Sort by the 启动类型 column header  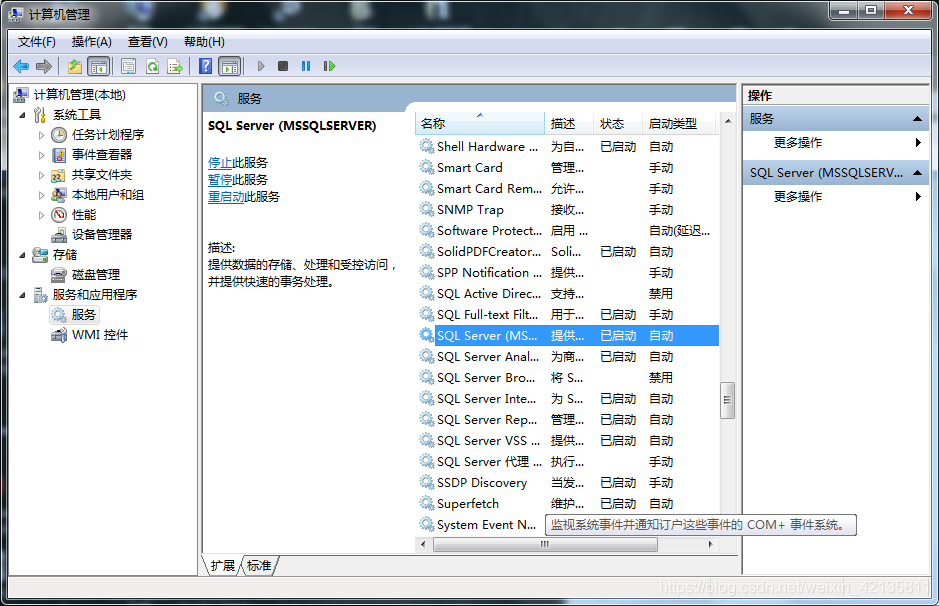pyautogui.click(x=679, y=123)
